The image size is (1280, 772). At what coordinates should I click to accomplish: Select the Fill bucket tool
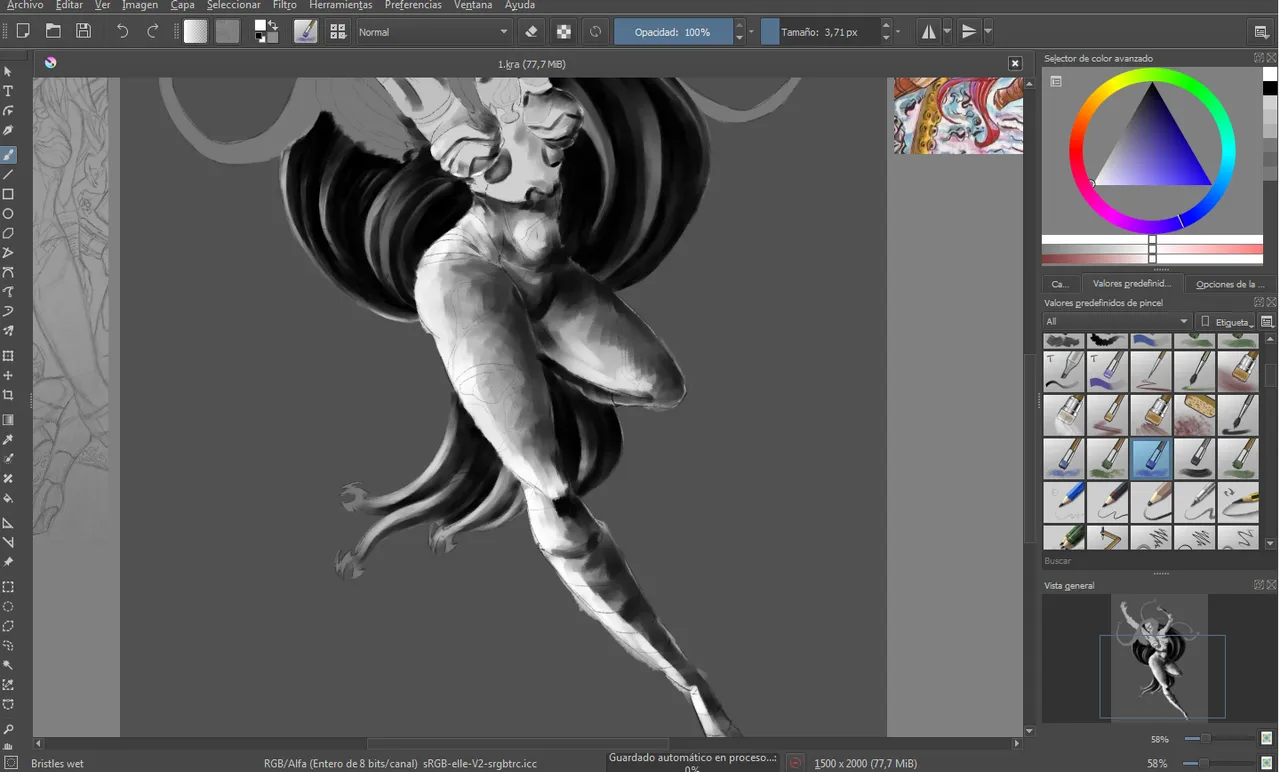coord(8,498)
